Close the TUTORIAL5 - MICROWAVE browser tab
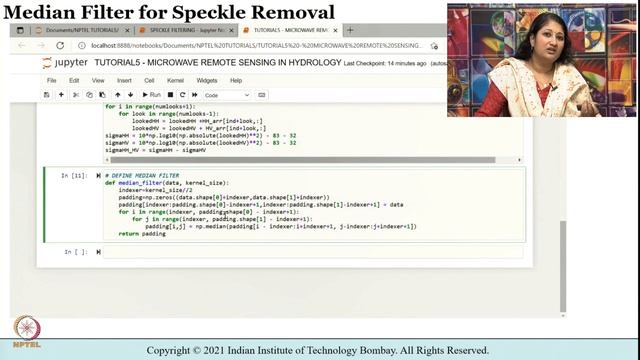 coord(335,31)
